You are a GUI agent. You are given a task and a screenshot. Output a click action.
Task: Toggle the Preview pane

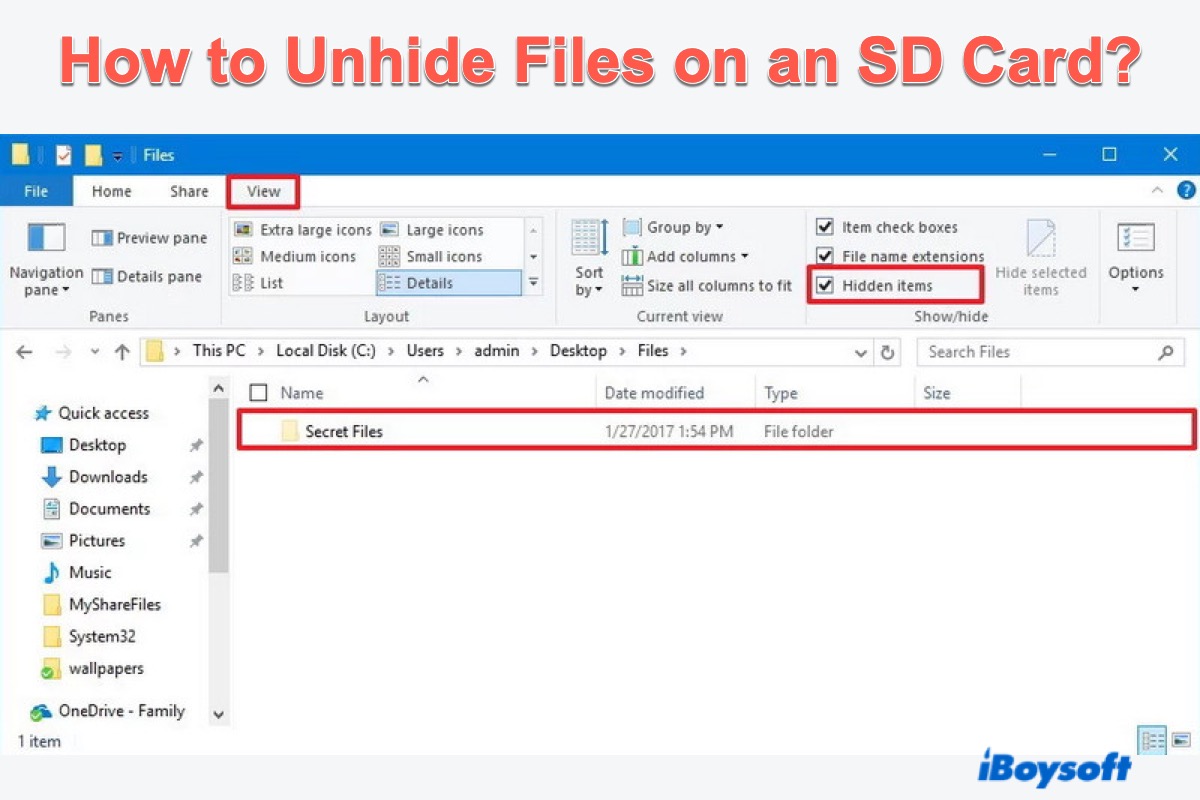(149, 238)
